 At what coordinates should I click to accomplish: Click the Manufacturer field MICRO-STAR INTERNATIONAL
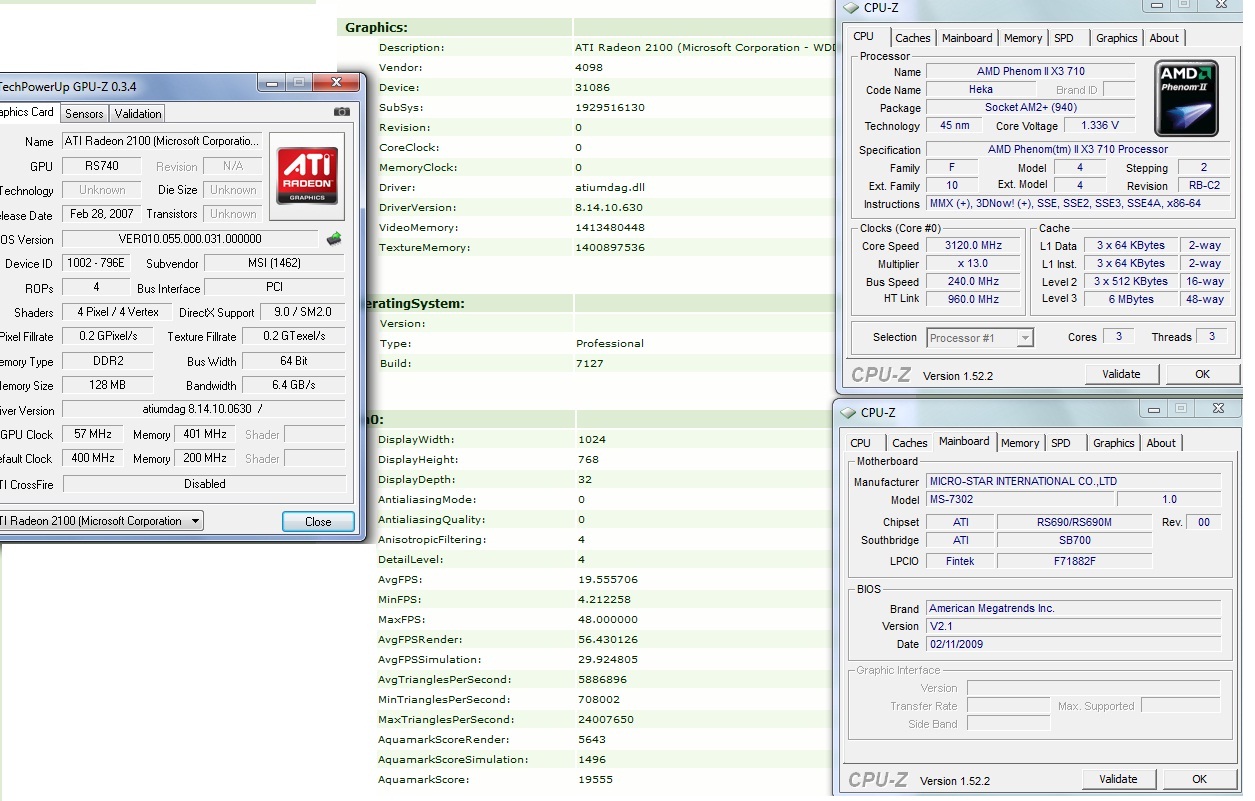[1073, 482]
